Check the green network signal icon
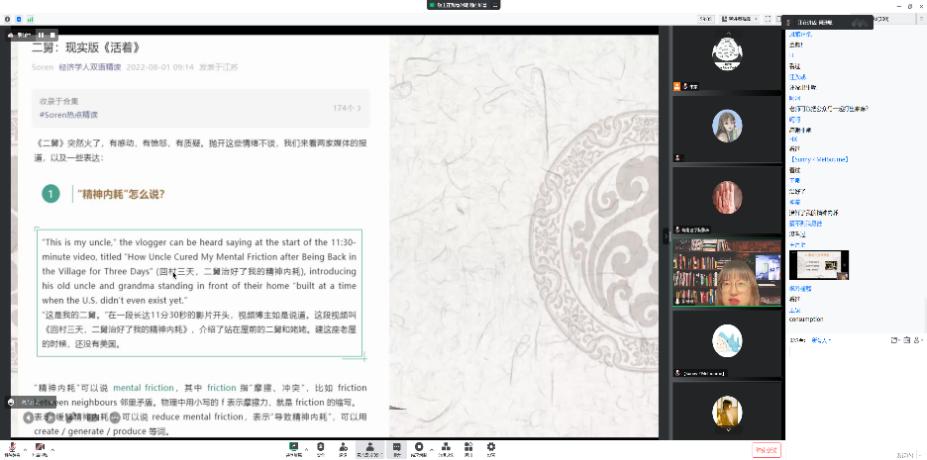 (x=30, y=19)
